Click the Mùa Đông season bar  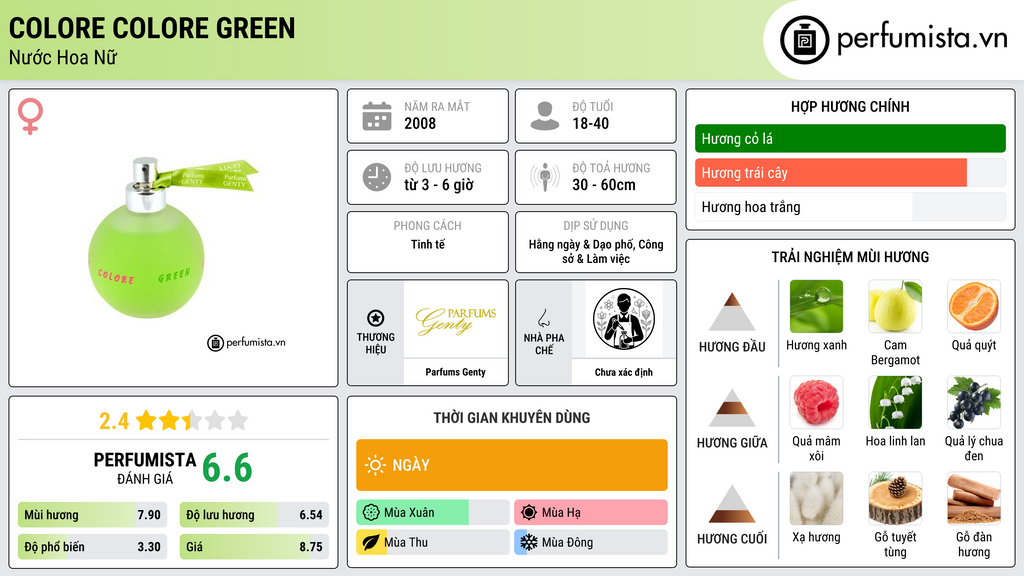point(590,542)
